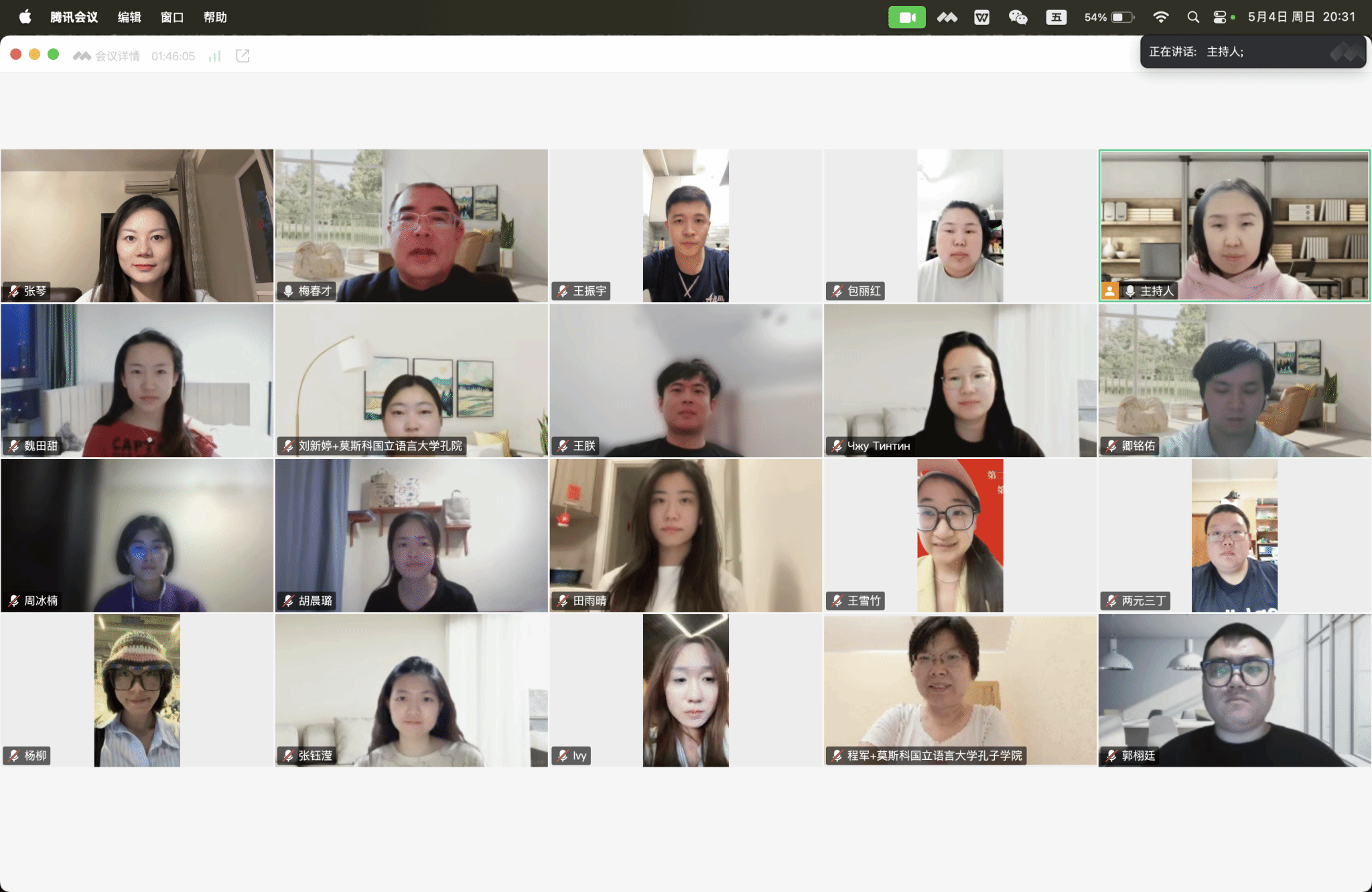Select 郭栩廷's video tile
The width and height of the screenshot is (1372, 892).
point(1235,690)
